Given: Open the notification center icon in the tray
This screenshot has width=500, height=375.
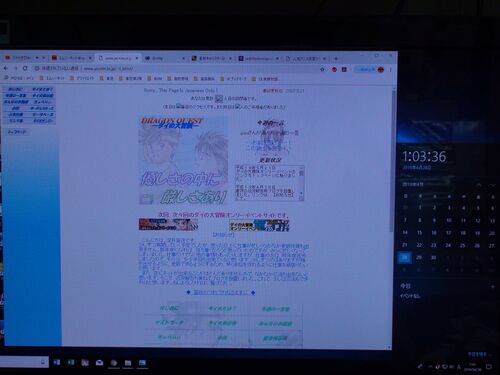Looking at the screenshot, I should 489,367.
